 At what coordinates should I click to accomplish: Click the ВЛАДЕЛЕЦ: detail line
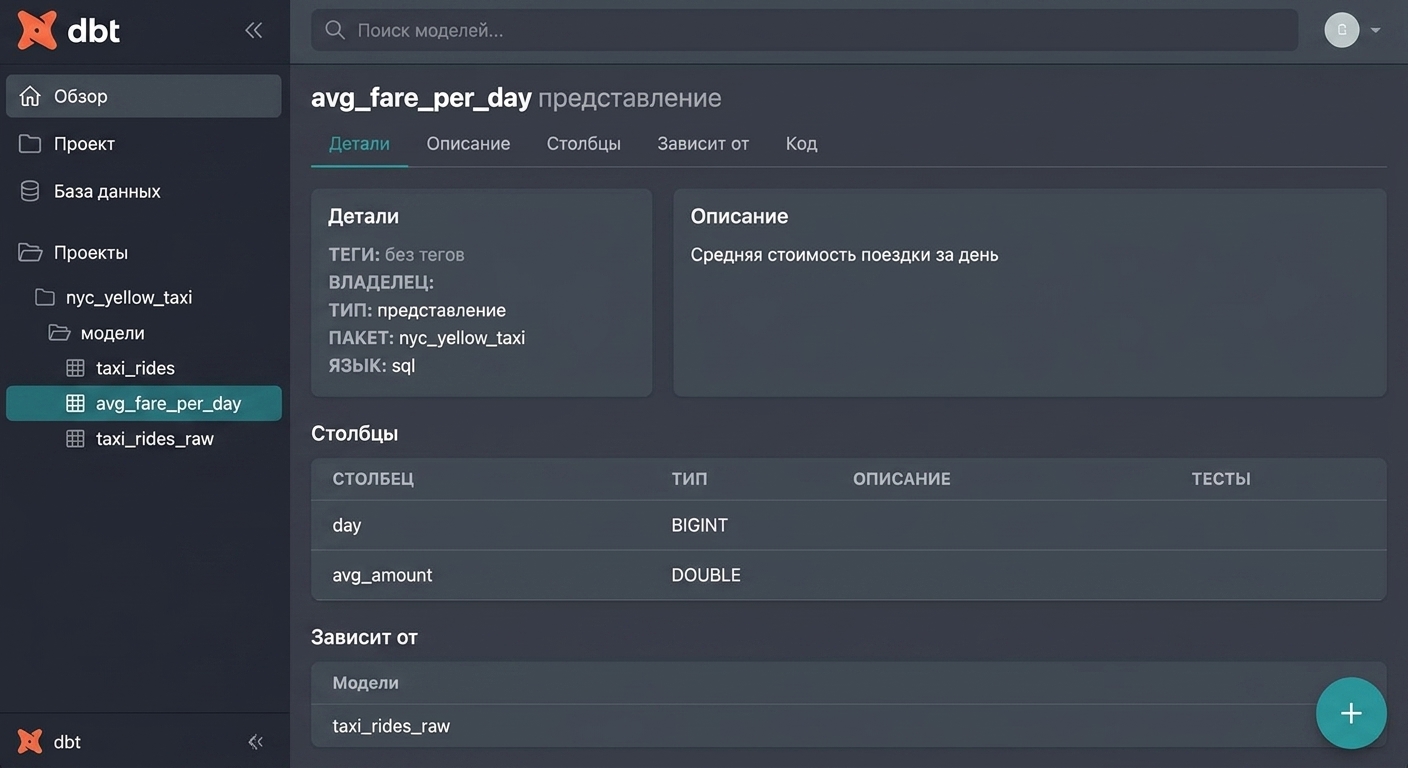tap(381, 282)
